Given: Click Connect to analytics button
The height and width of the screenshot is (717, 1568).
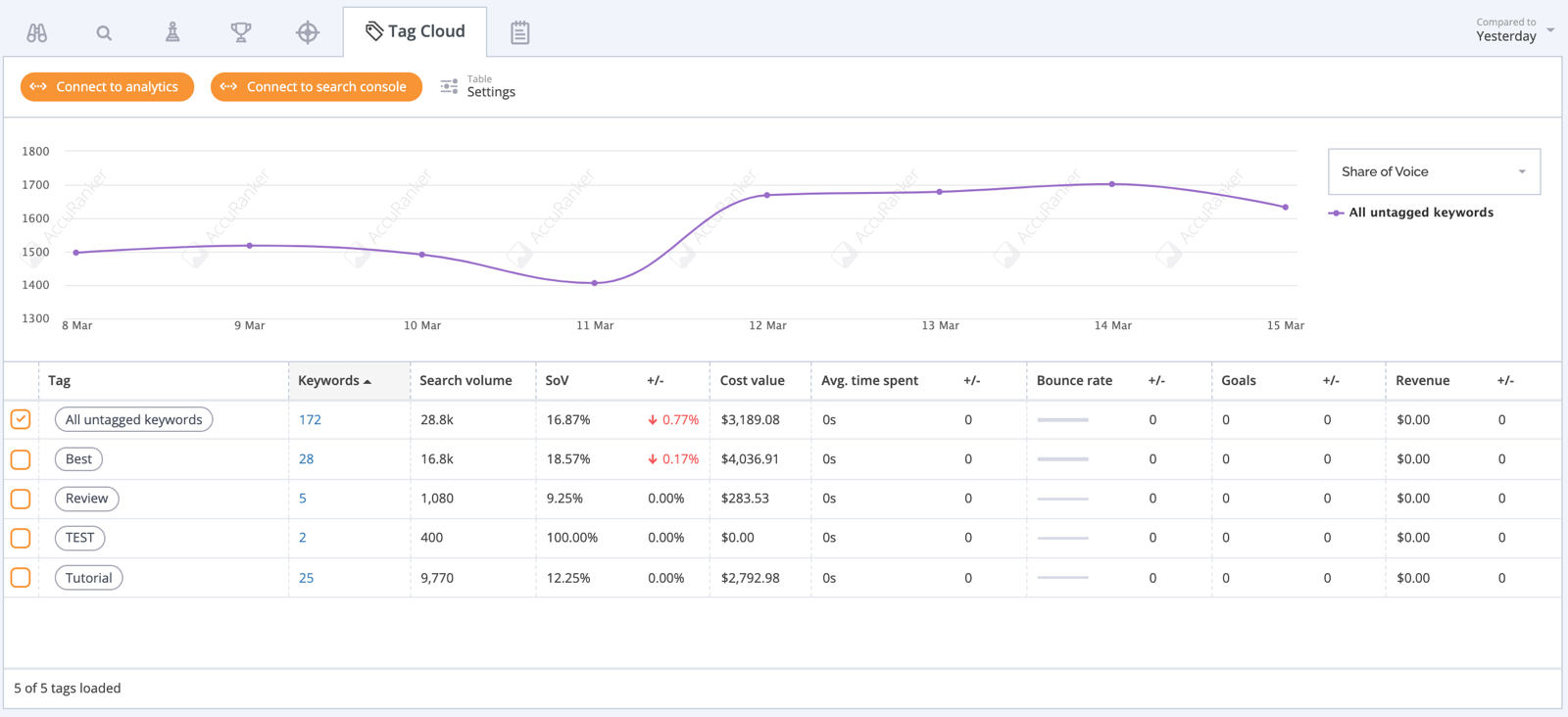Looking at the screenshot, I should 107,87.
